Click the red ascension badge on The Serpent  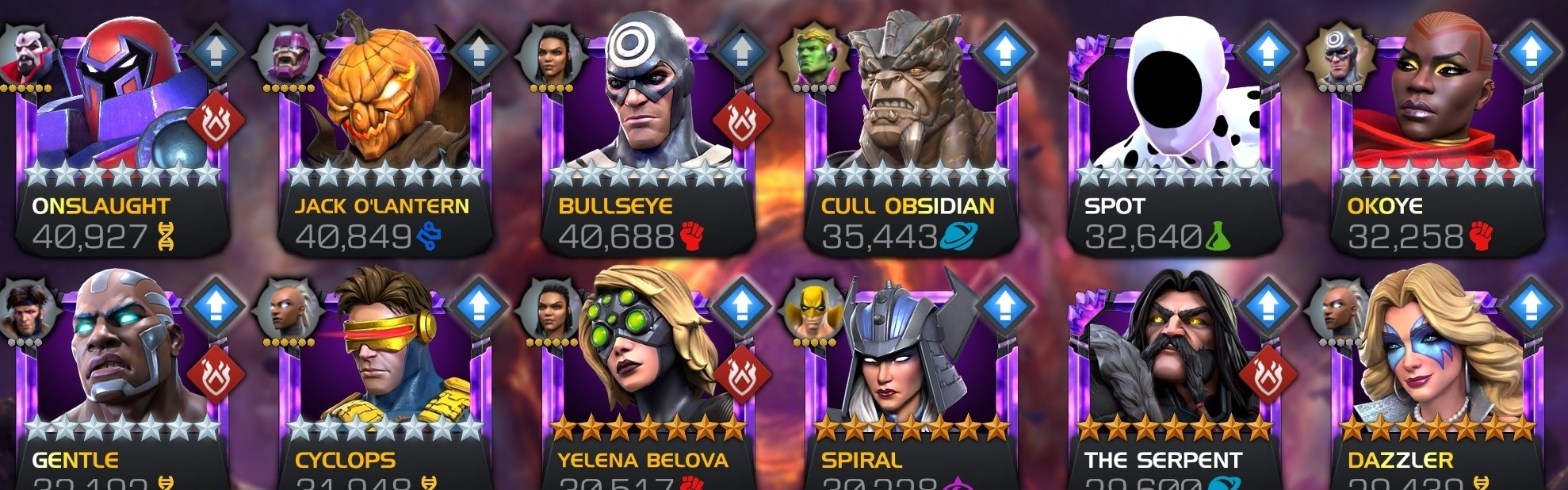coord(1268,375)
